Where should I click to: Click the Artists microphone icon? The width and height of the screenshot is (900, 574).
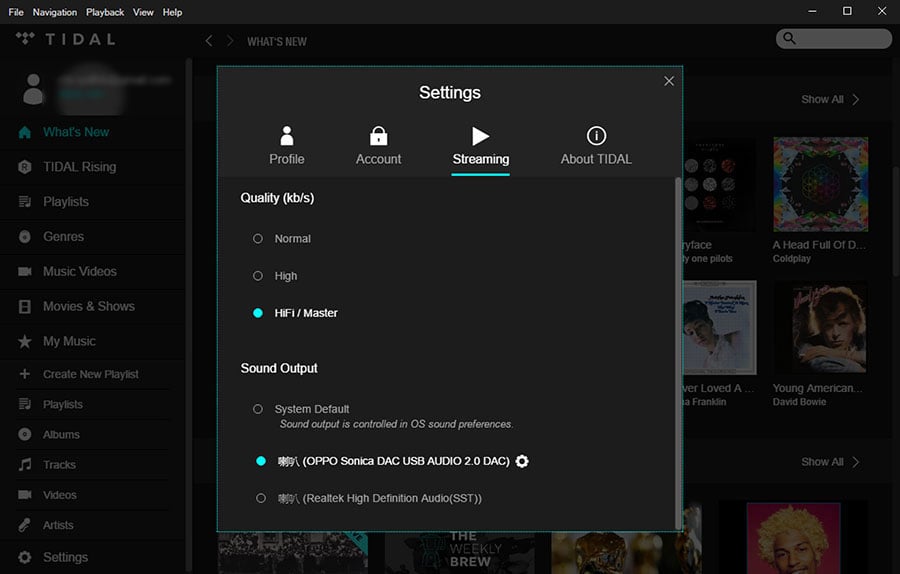click(25, 525)
